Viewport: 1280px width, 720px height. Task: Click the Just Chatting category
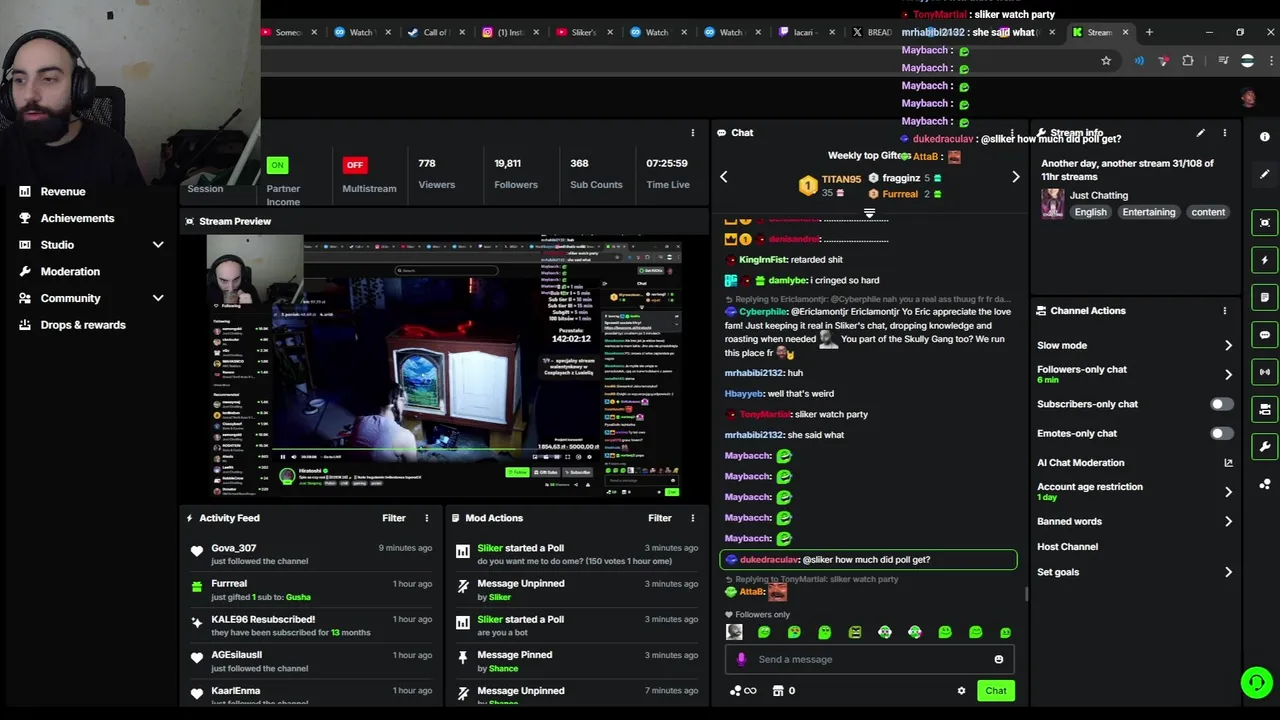tap(1098, 195)
